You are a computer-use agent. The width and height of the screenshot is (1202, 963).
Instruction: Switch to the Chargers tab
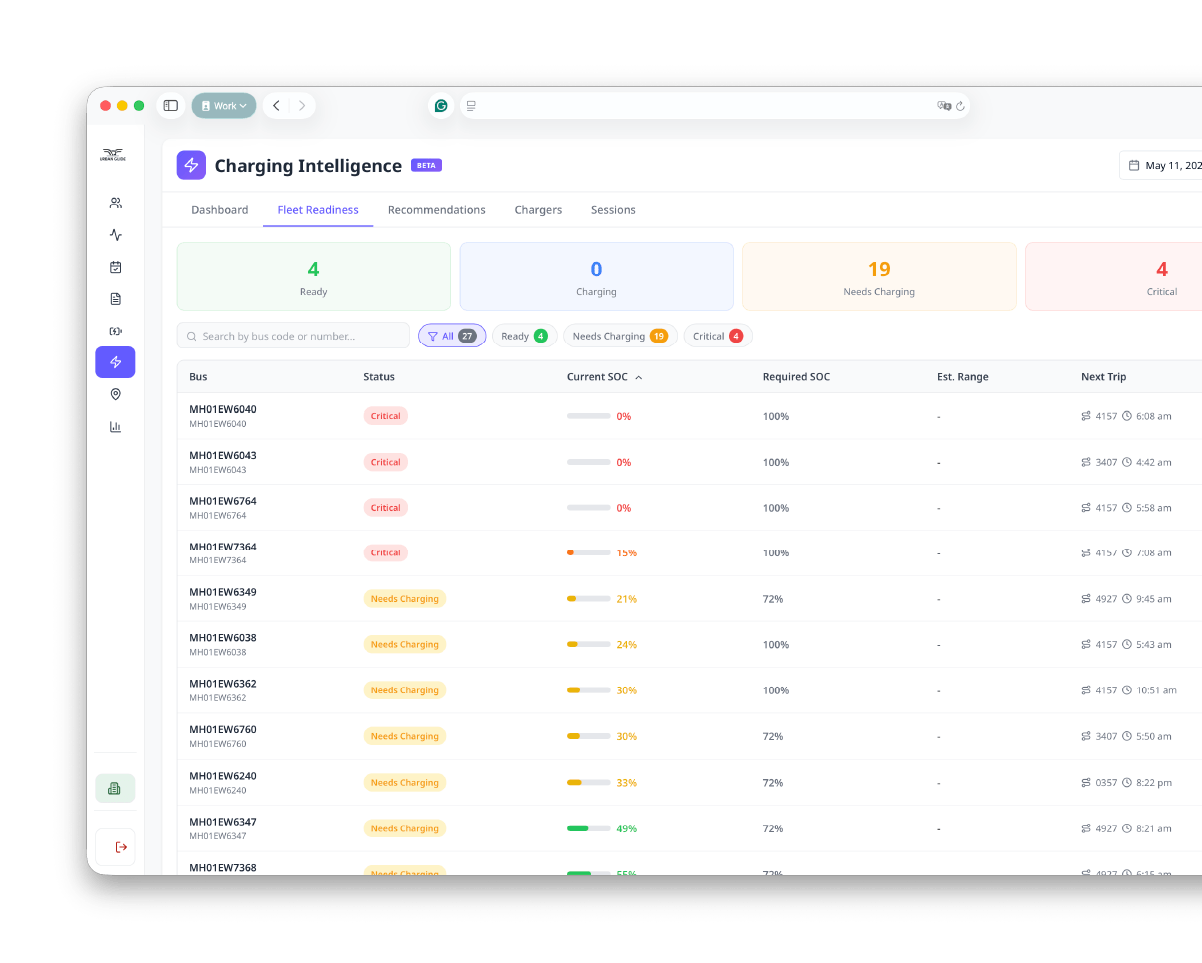pos(538,210)
